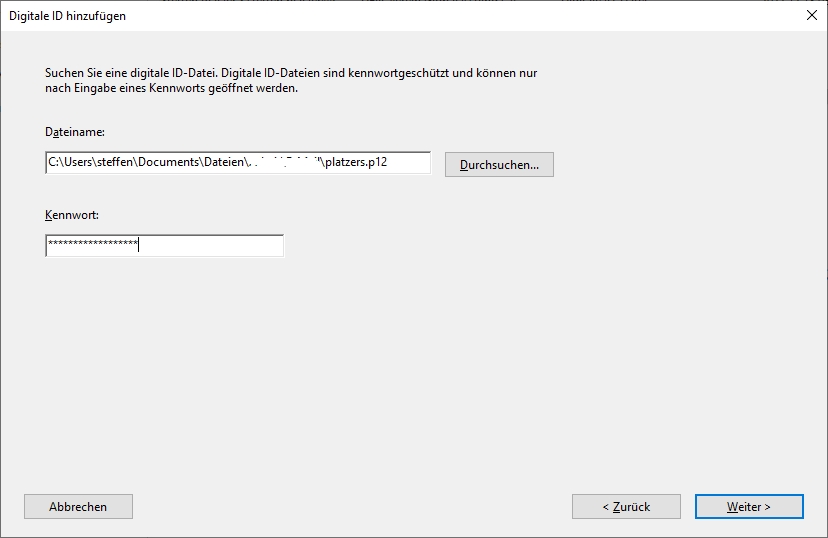
Task: Click the Documents segment of the path
Action: tap(171, 163)
